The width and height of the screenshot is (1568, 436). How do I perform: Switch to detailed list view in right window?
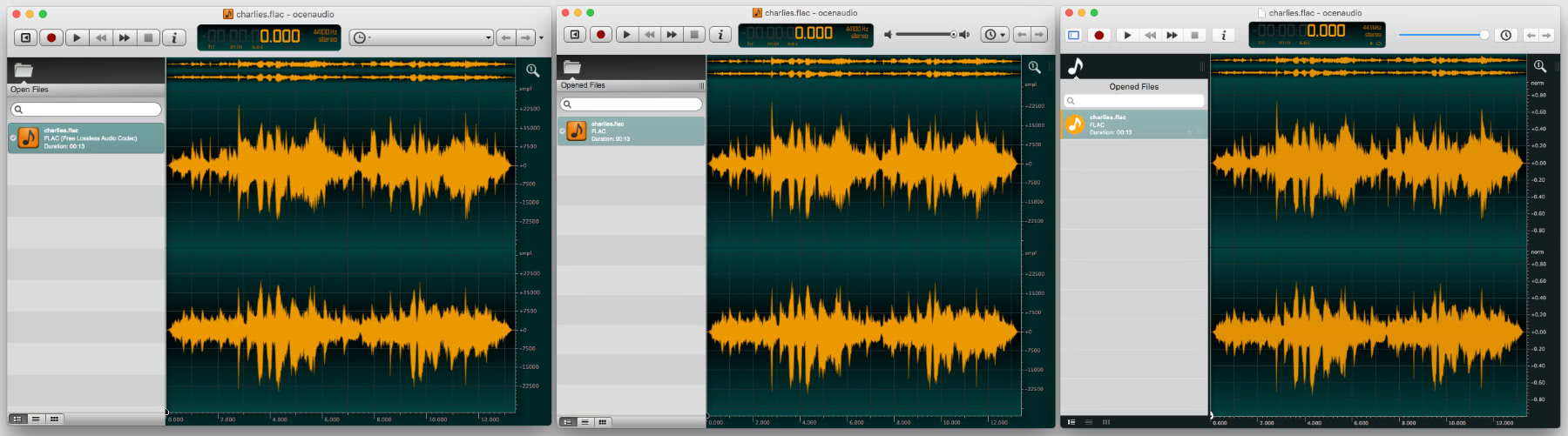tap(1071, 422)
